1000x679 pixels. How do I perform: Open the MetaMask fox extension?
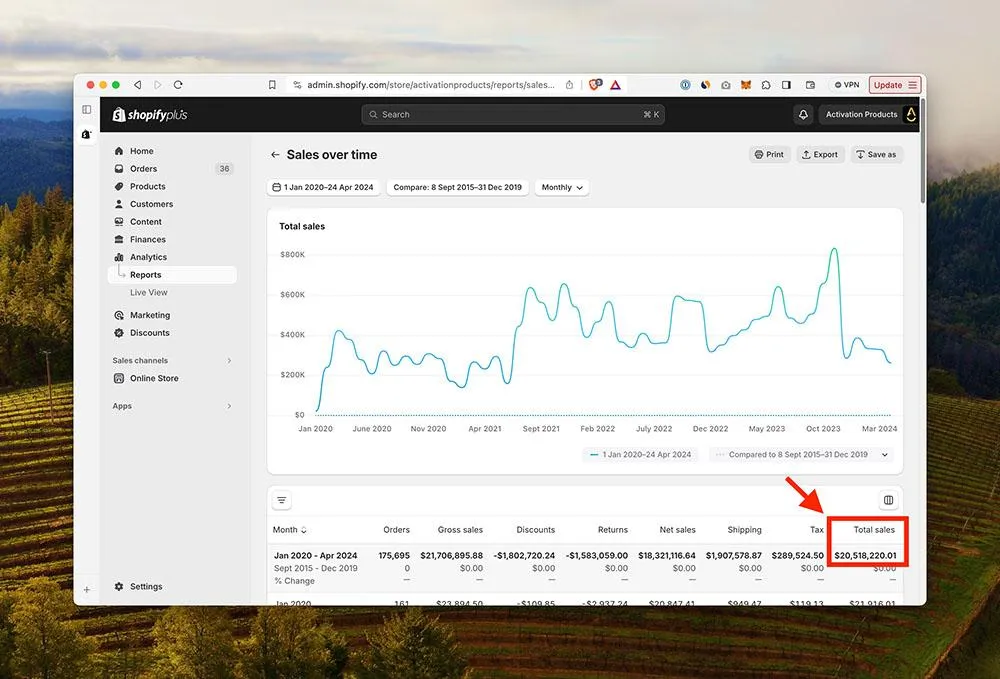coord(746,85)
